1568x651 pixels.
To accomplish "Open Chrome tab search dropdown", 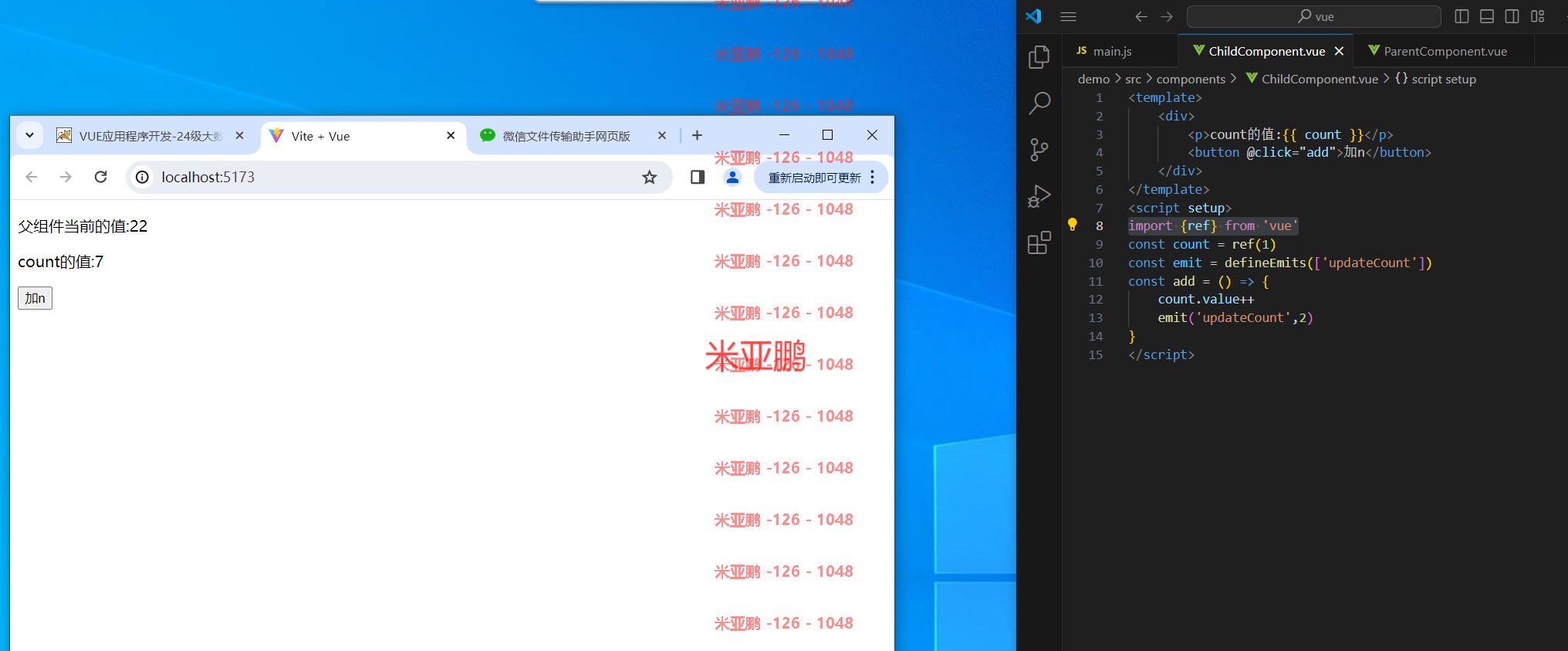I will click(29, 135).
